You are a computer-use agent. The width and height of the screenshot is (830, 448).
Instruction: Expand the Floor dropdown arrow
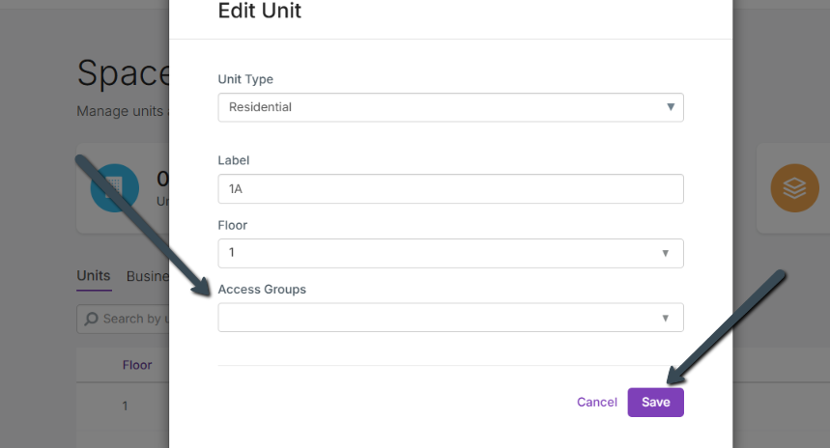pos(665,253)
